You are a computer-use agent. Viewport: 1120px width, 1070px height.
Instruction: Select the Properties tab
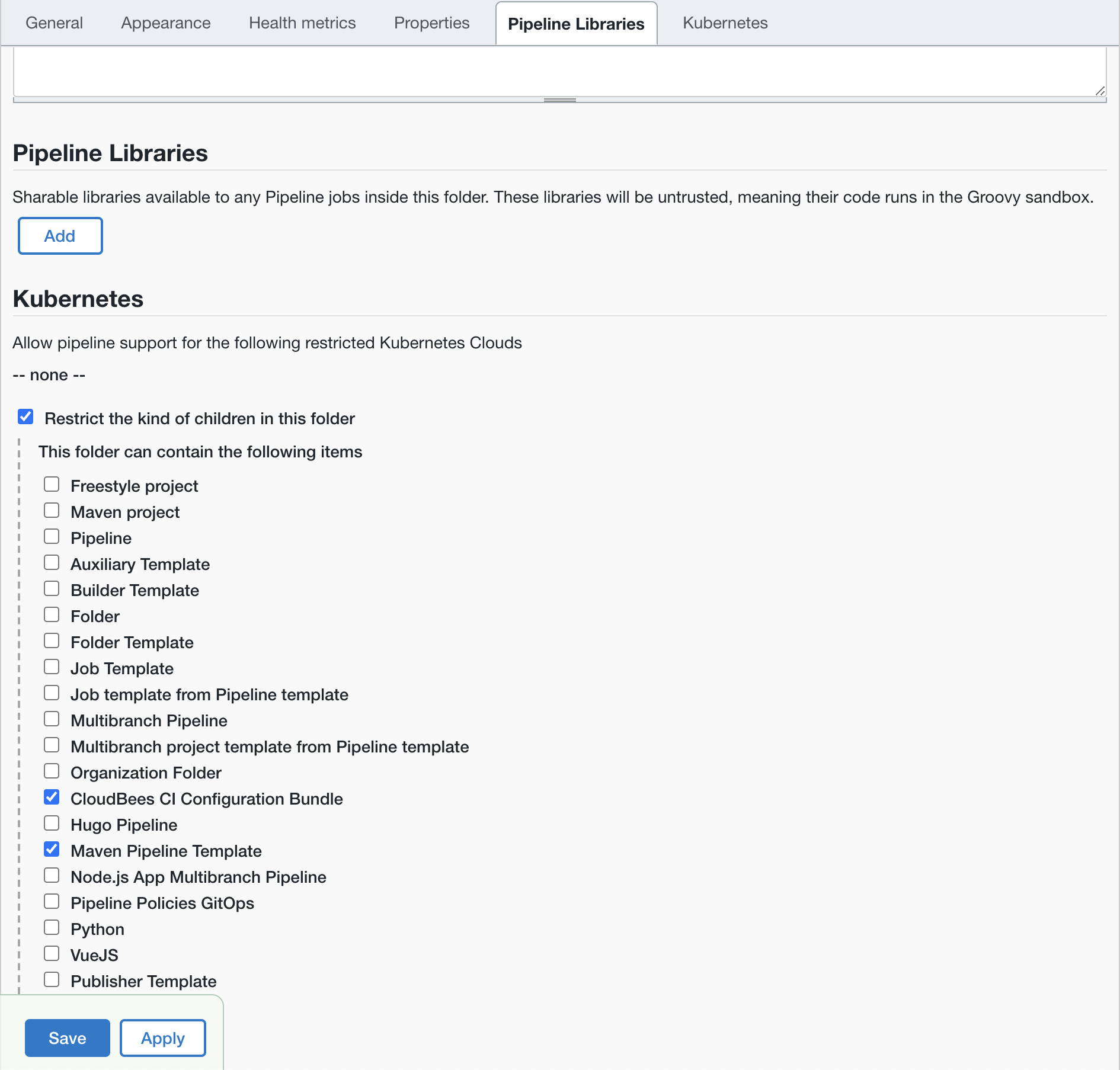(431, 23)
